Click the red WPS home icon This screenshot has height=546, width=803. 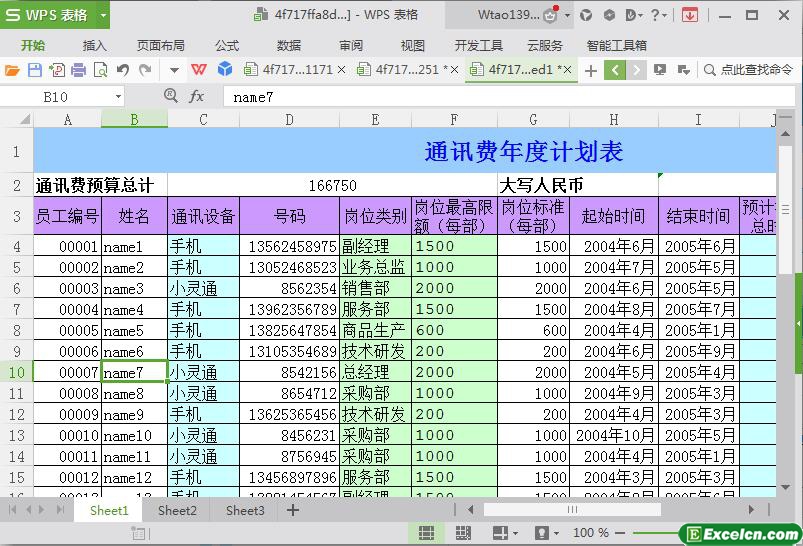[x=200, y=70]
